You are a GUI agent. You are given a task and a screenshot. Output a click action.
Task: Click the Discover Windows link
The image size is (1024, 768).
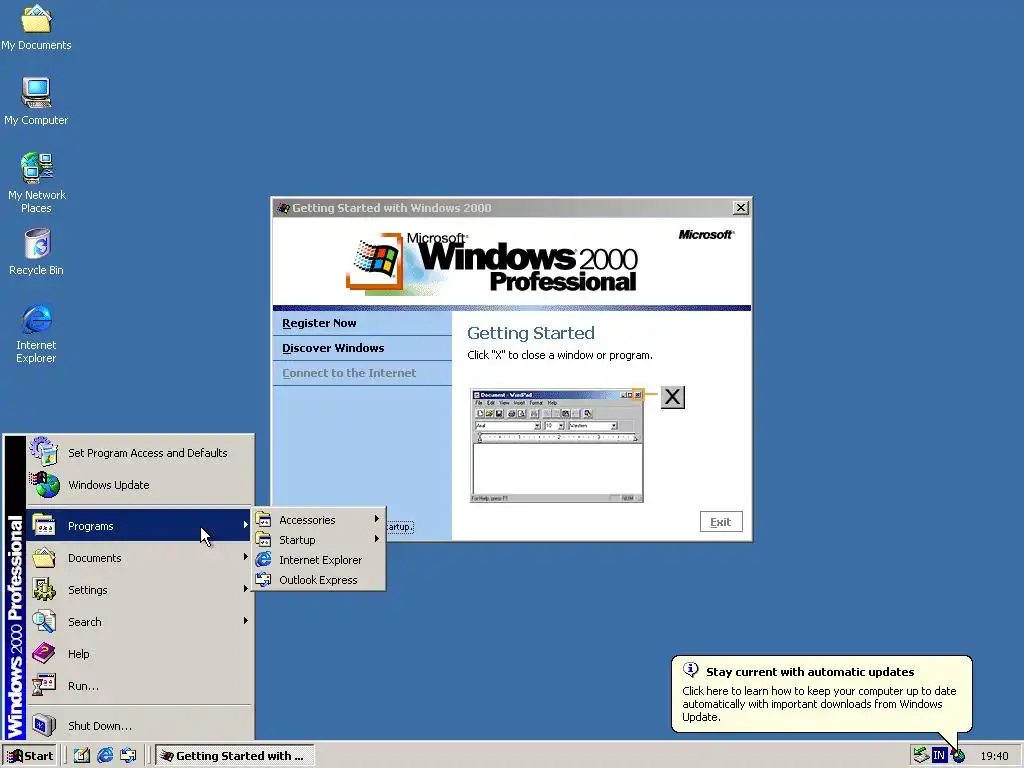[333, 348]
